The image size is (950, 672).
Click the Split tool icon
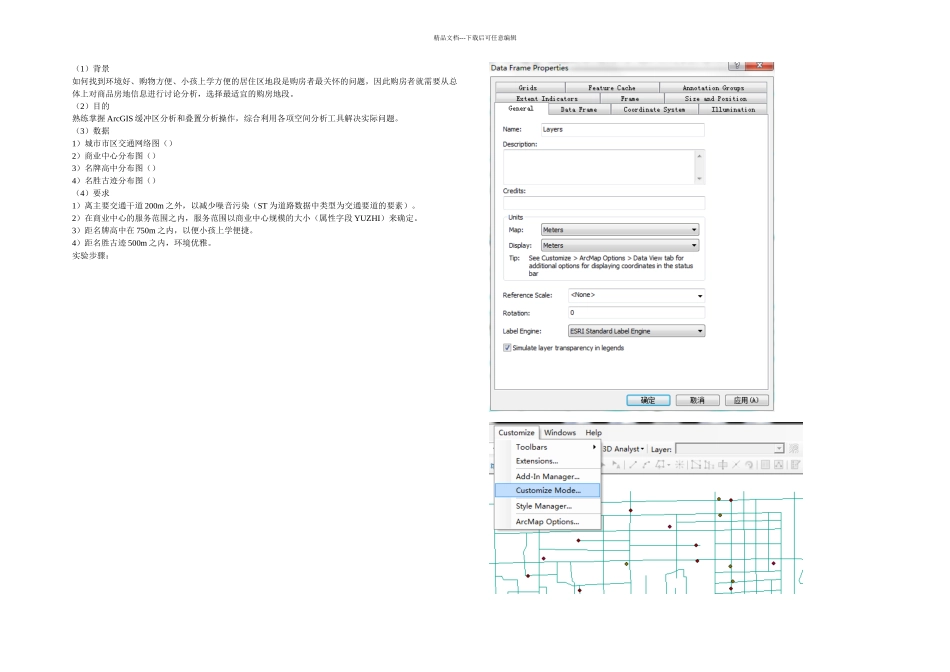736,465
